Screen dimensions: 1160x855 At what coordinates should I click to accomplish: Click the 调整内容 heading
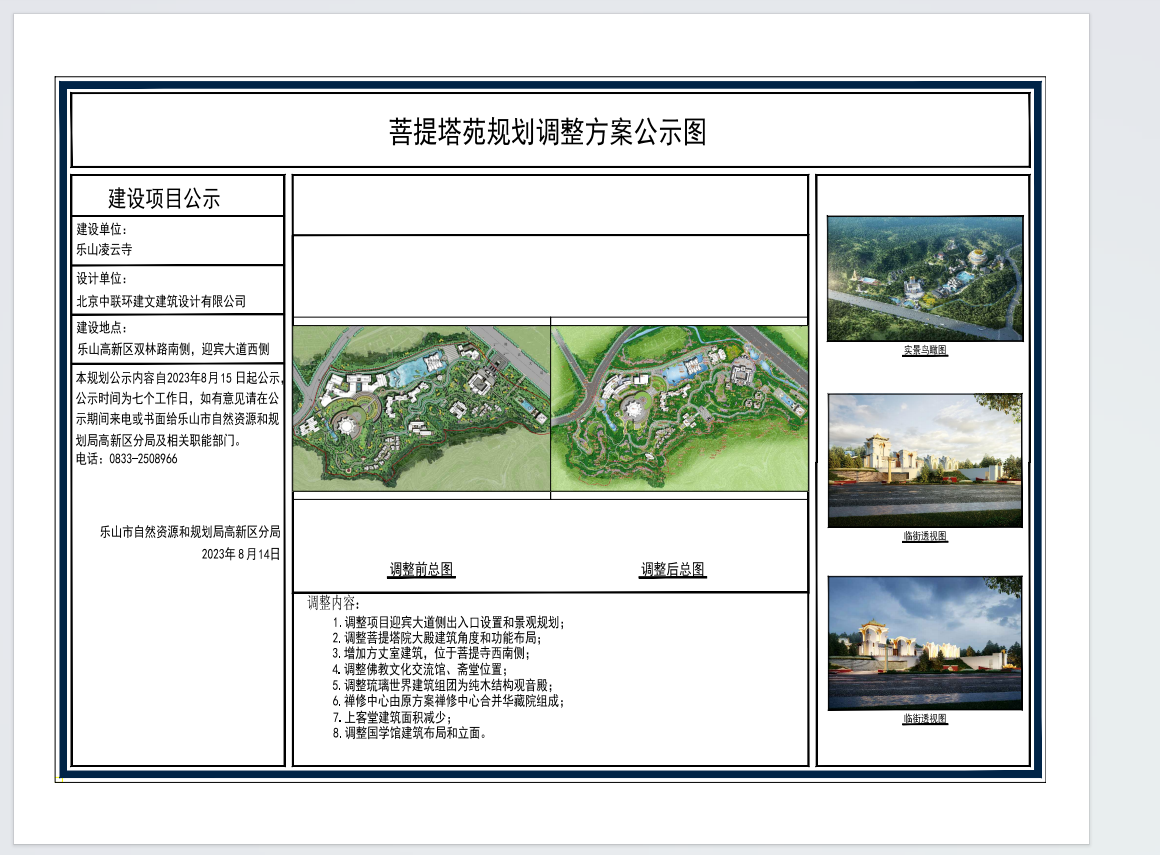point(335,604)
